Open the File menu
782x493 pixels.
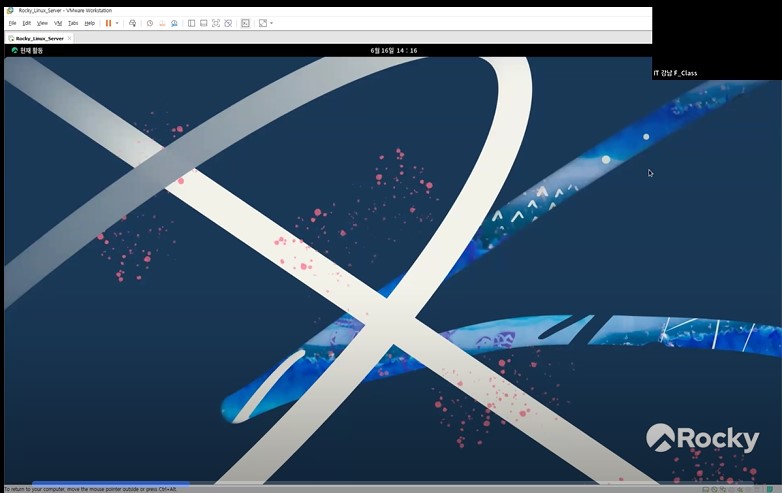click(12, 23)
